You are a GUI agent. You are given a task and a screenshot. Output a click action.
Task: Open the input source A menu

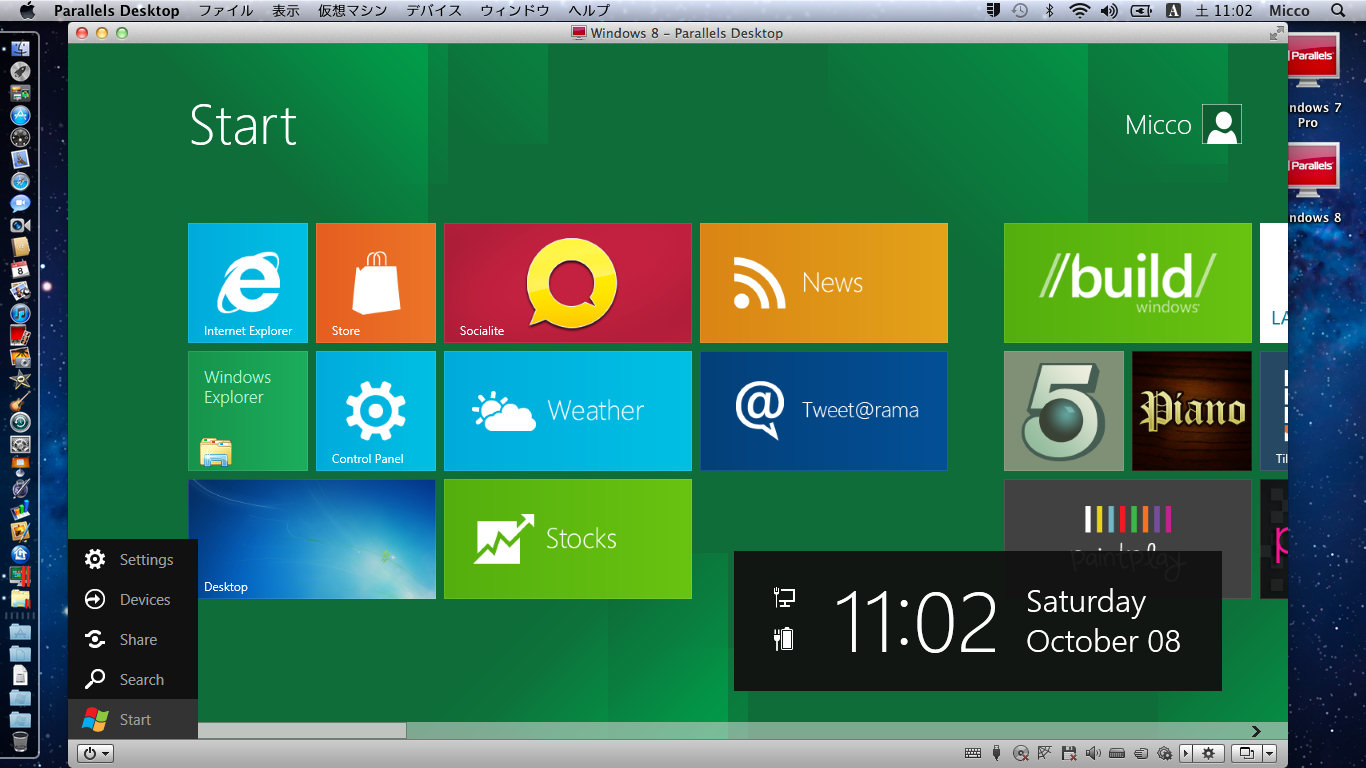[1174, 10]
